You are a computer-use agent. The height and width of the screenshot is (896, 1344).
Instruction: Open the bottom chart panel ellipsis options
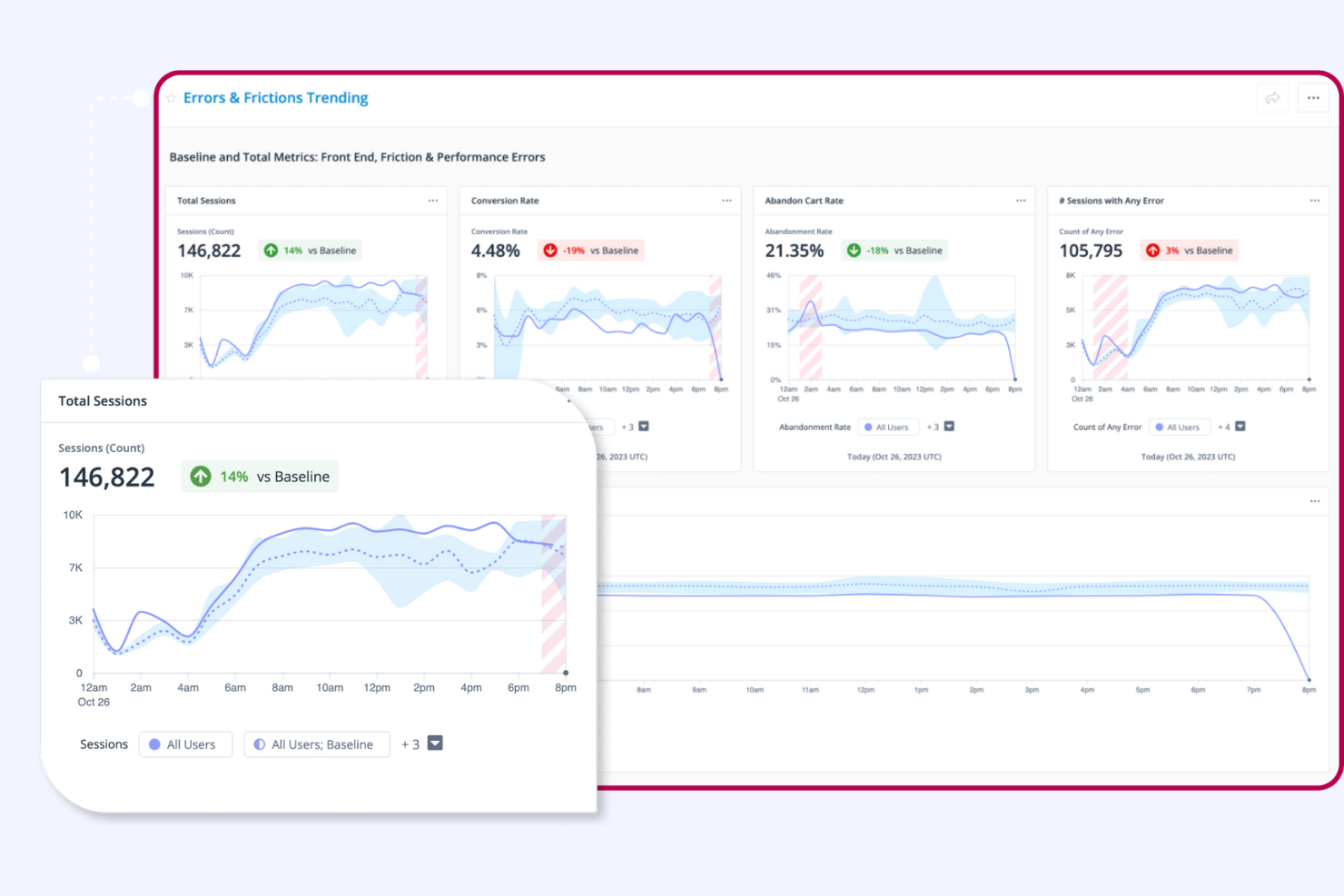point(1315,500)
